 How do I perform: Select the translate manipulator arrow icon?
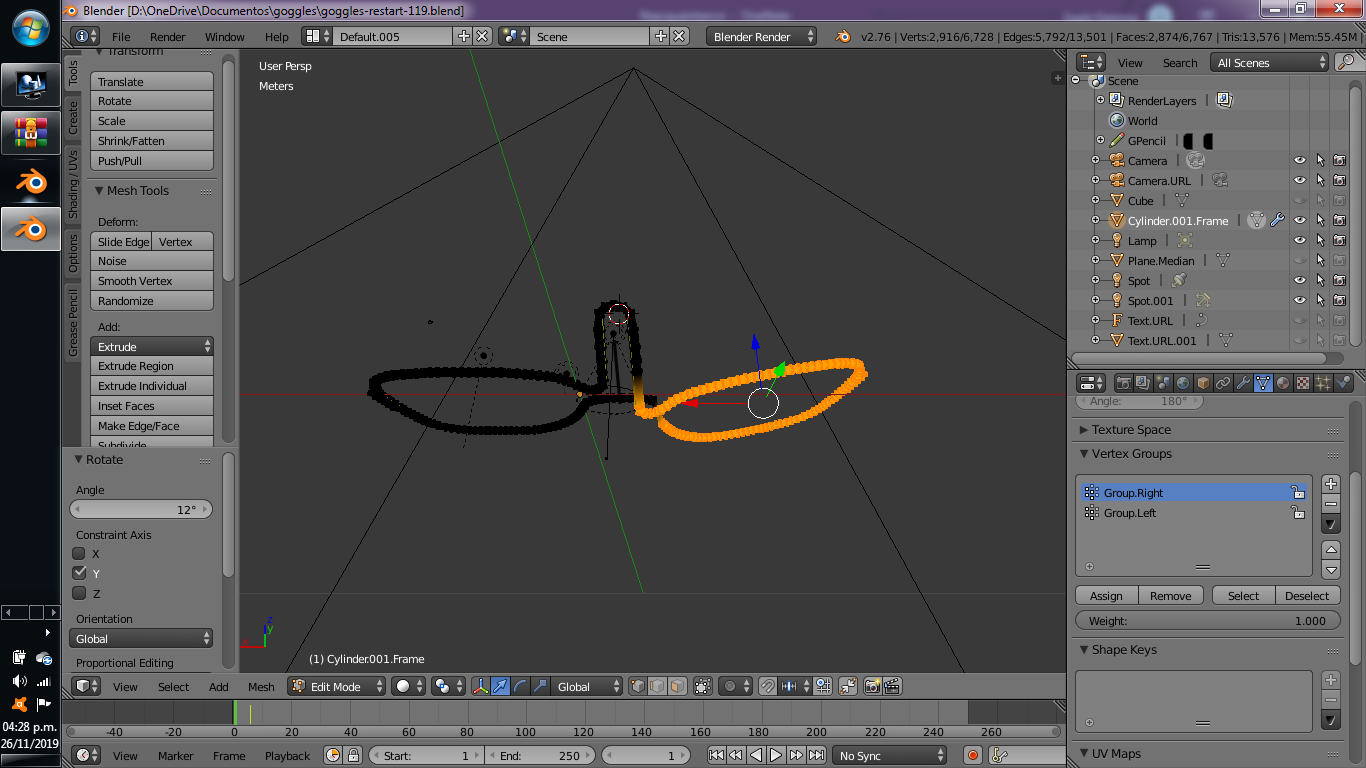click(500, 686)
